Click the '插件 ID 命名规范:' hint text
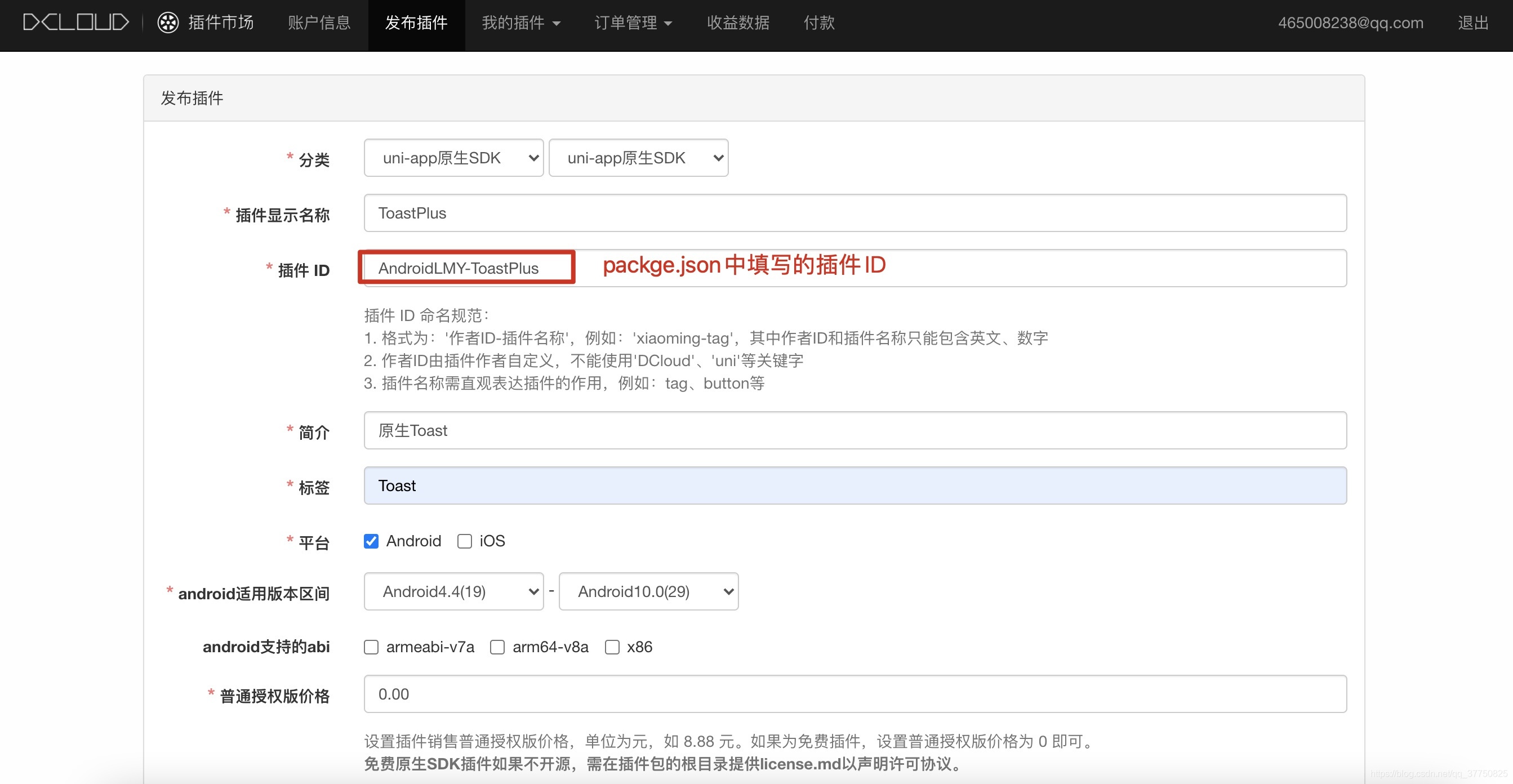This screenshot has width=1513, height=784. [427, 315]
